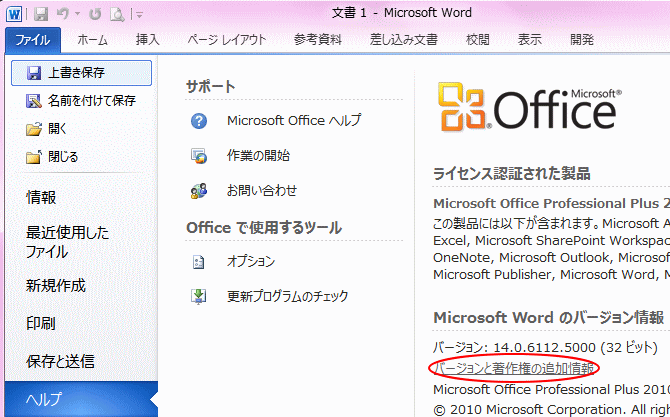Switch to the 表示 tab

[x=529, y=40]
